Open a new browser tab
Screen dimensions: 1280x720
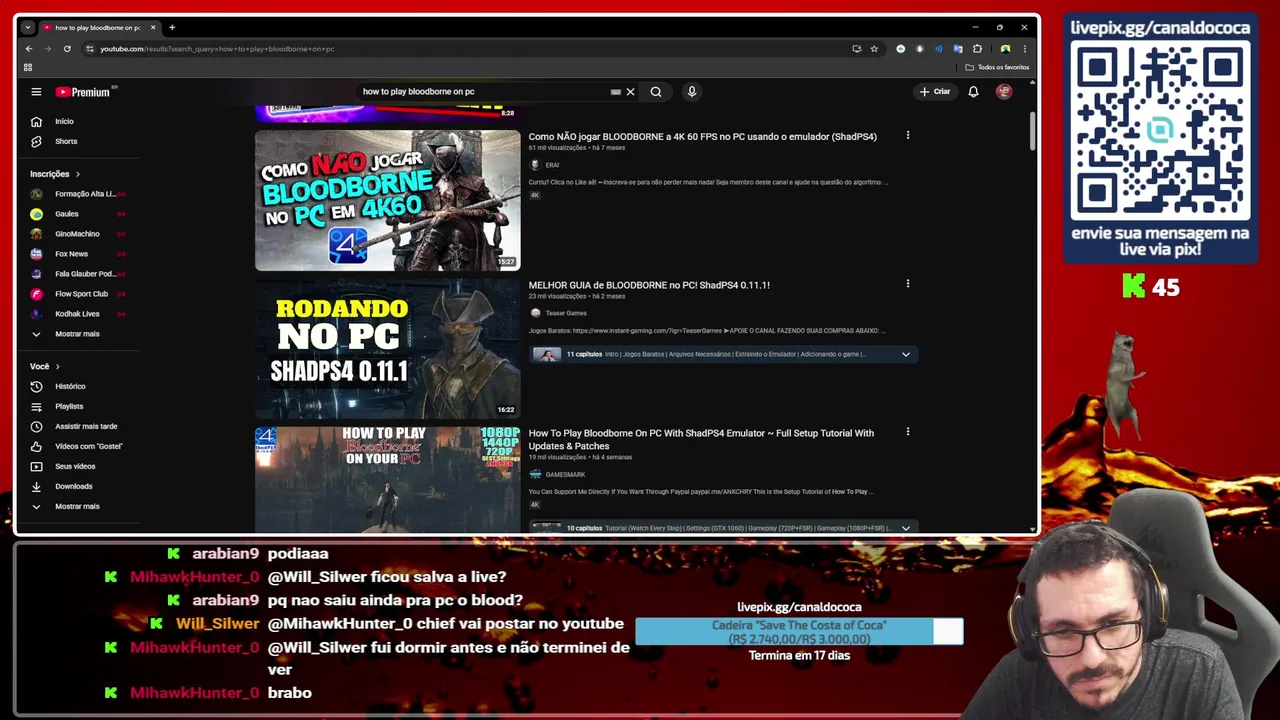[x=172, y=27]
